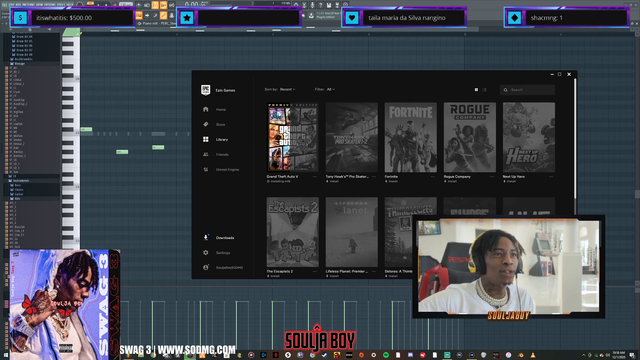Toggle the orange pattern/song mode switch in FL Studio

coord(90,3)
